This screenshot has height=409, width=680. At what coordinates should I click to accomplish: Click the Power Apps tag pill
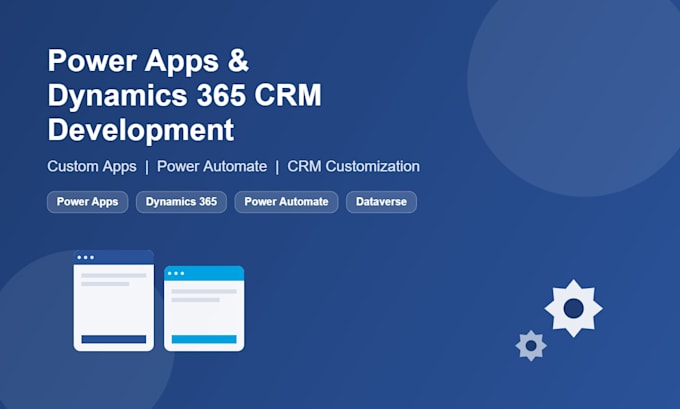[88, 202]
